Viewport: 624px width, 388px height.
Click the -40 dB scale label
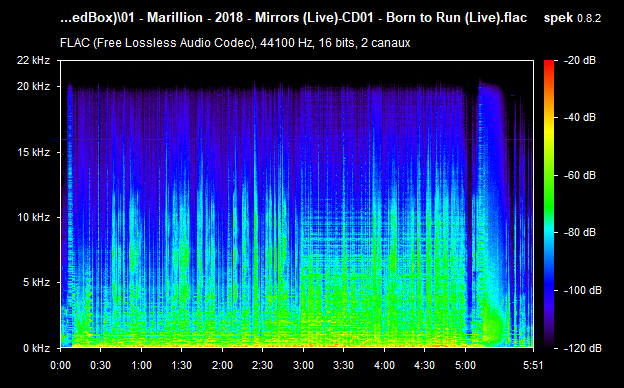(x=580, y=117)
